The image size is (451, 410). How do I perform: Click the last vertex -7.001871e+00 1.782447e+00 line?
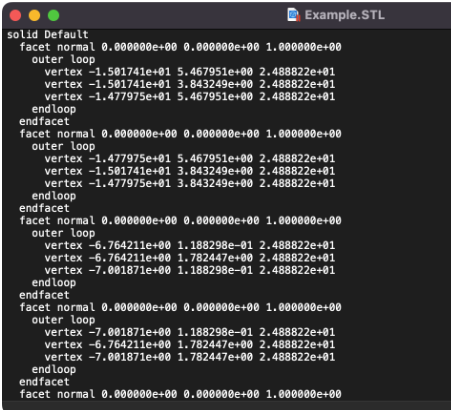(190, 357)
